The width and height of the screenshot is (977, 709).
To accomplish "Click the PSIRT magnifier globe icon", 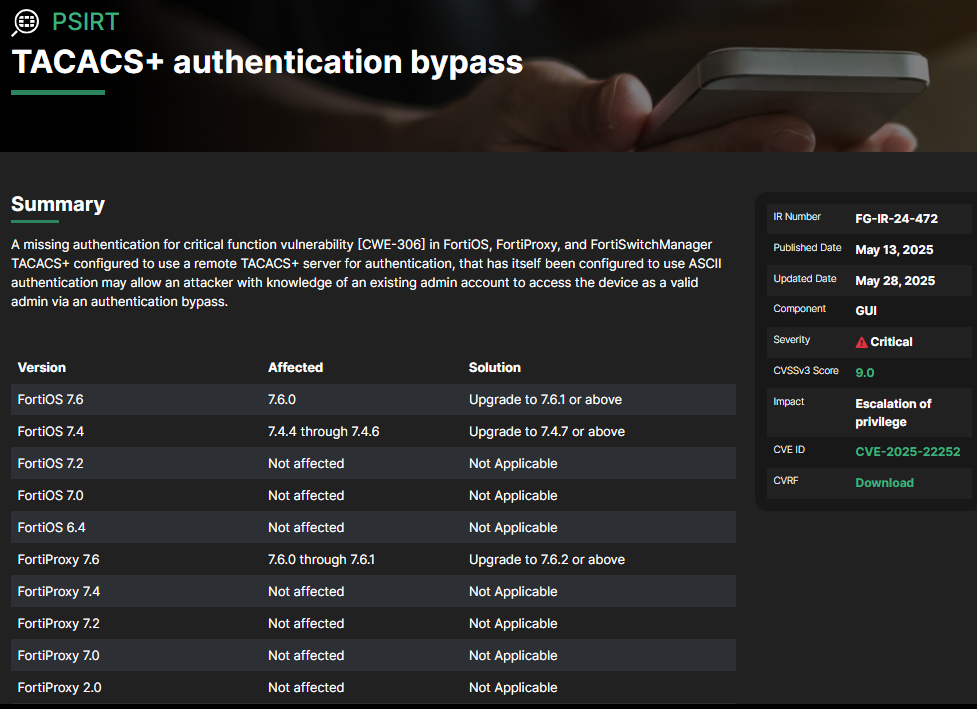I will coord(25,22).
